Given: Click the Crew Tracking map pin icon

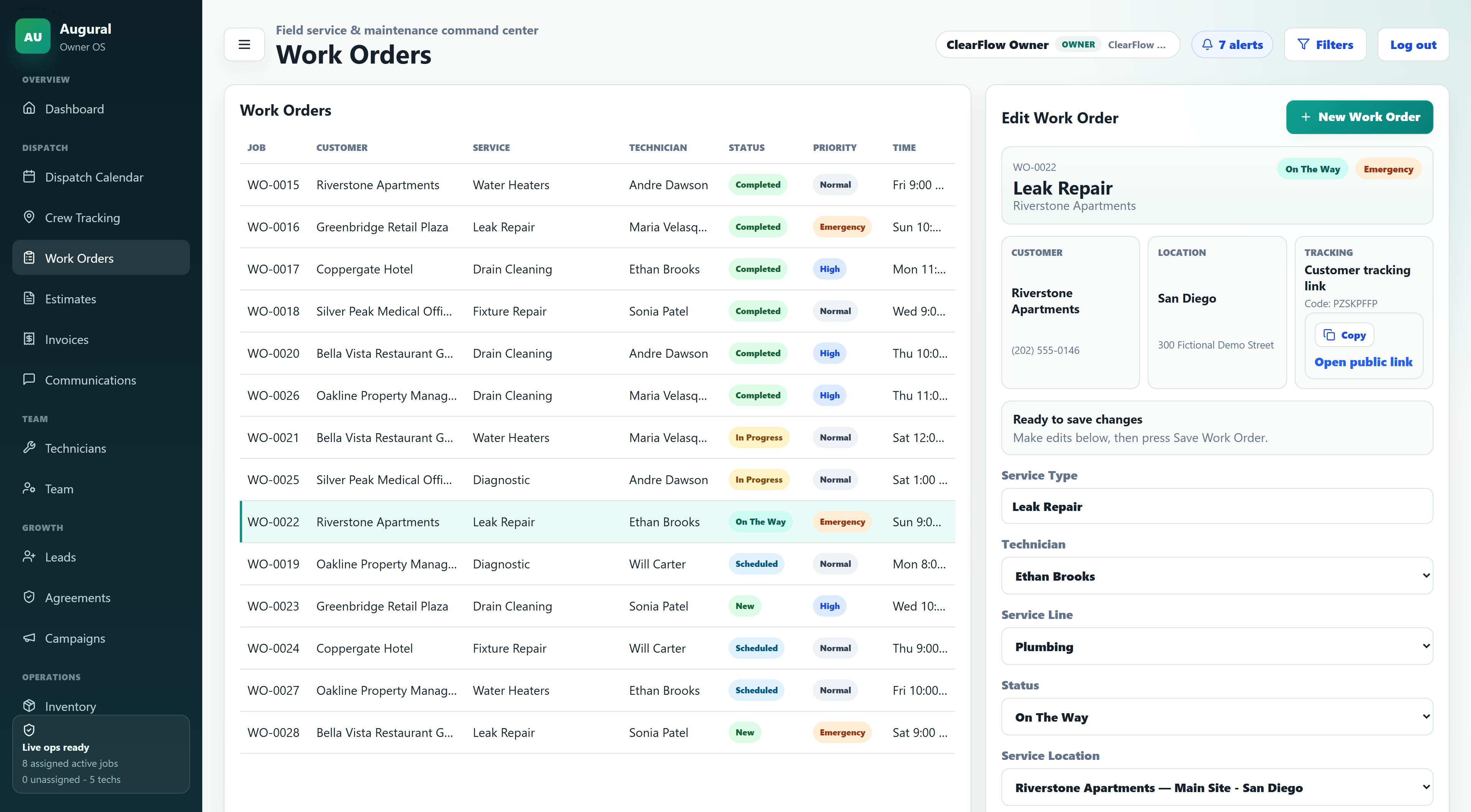Looking at the screenshot, I should [29, 217].
